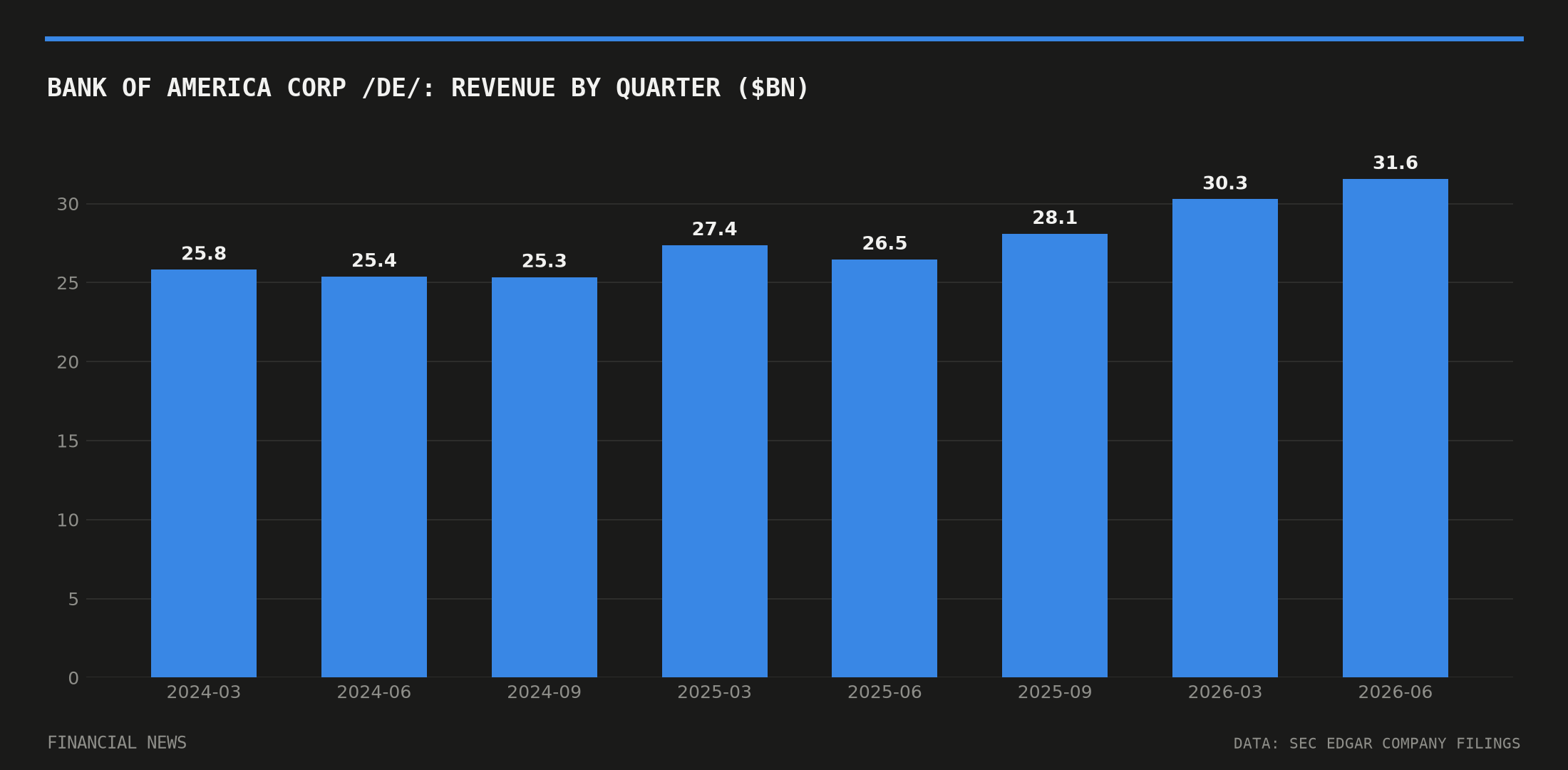Select the 2026-06 revenue bar
Viewport: 1568px width, 770px height.
pyautogui.click(x=1396, y=428)
